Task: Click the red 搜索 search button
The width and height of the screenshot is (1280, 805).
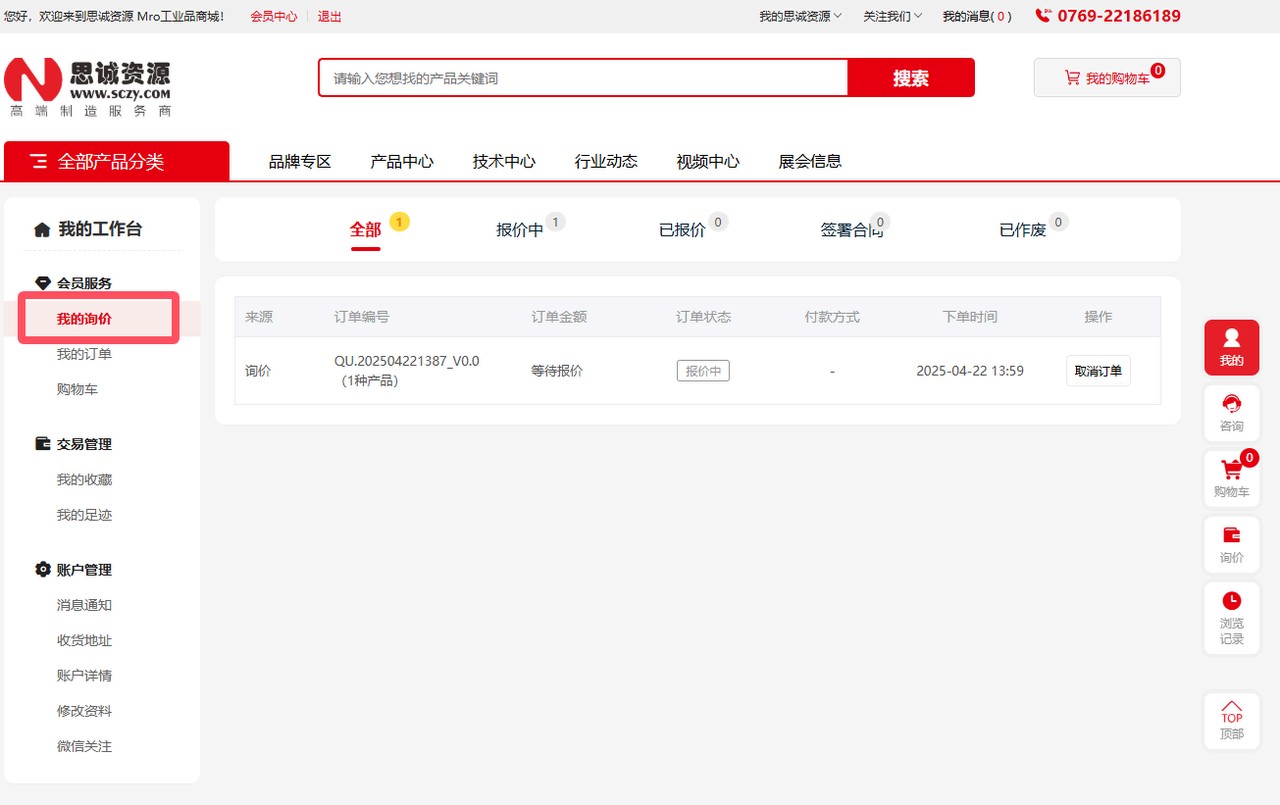Action: (x=910, y=78)
